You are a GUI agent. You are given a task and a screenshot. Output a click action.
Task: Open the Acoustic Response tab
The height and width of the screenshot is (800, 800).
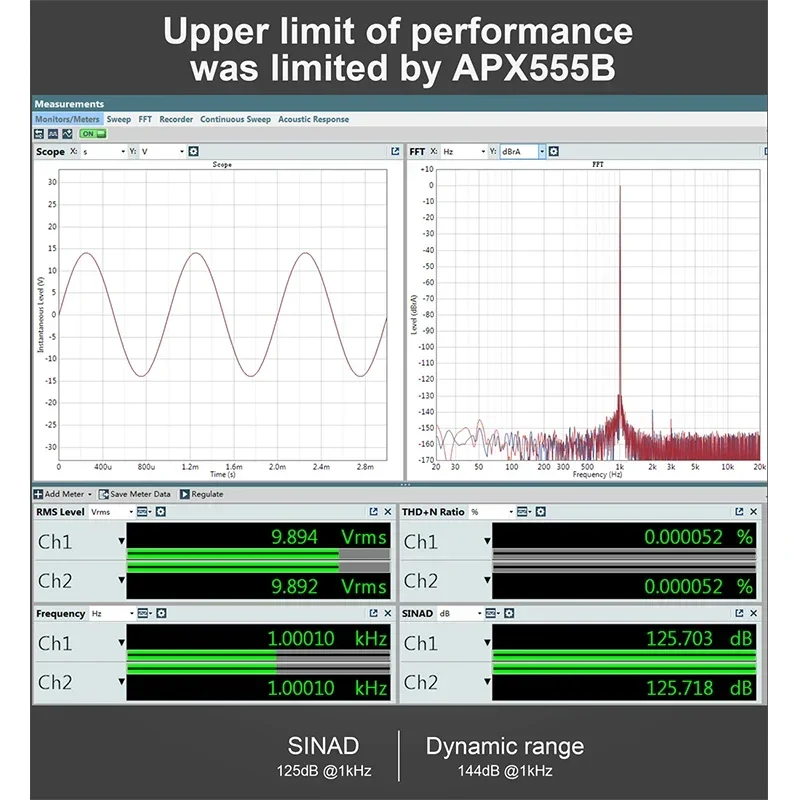pos(315,118)
